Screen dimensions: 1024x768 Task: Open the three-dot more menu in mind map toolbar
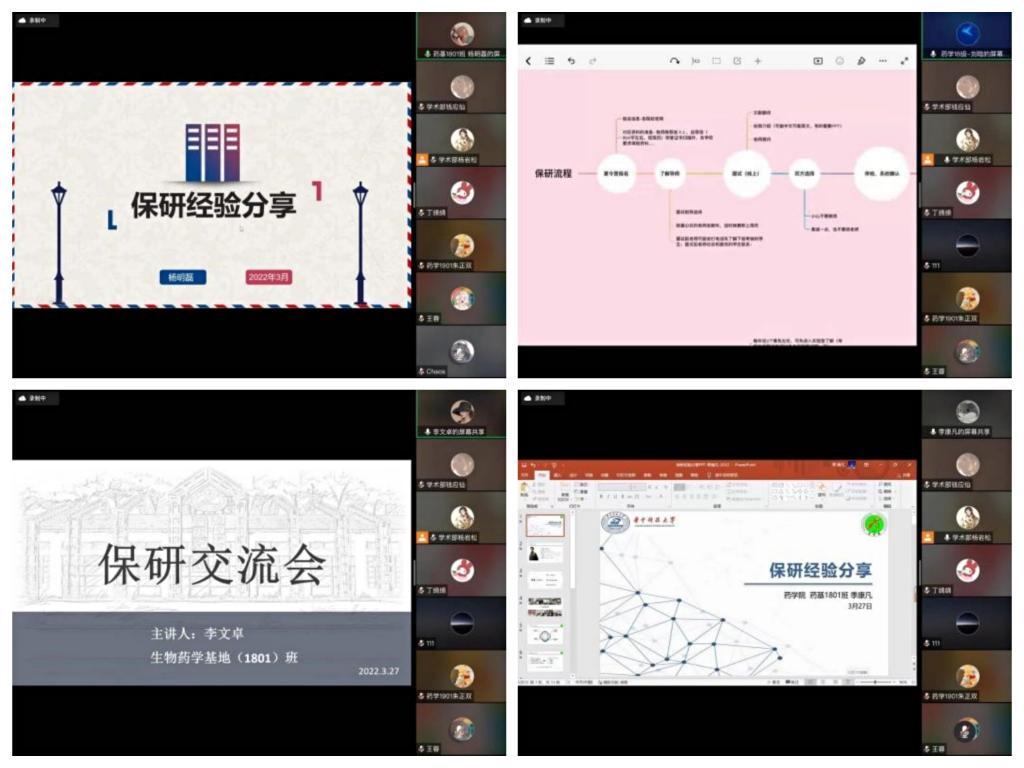pyautogui.click(x=883, y=61)
